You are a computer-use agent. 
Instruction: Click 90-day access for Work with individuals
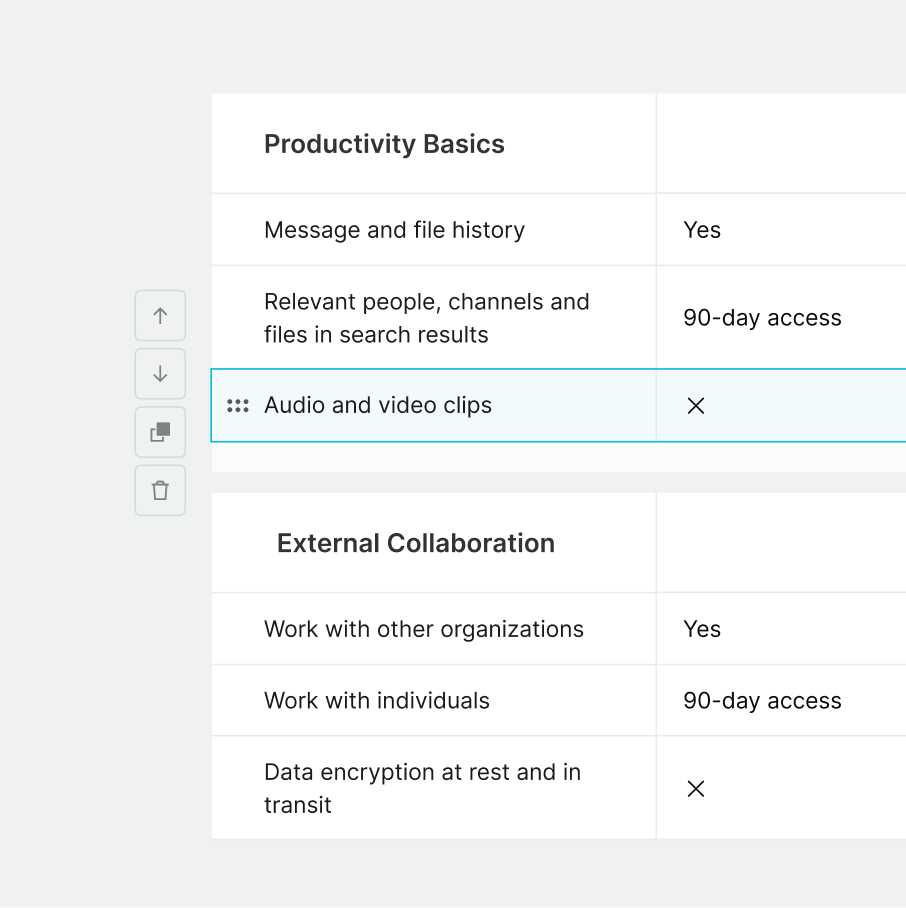click(x=762, y=701)
